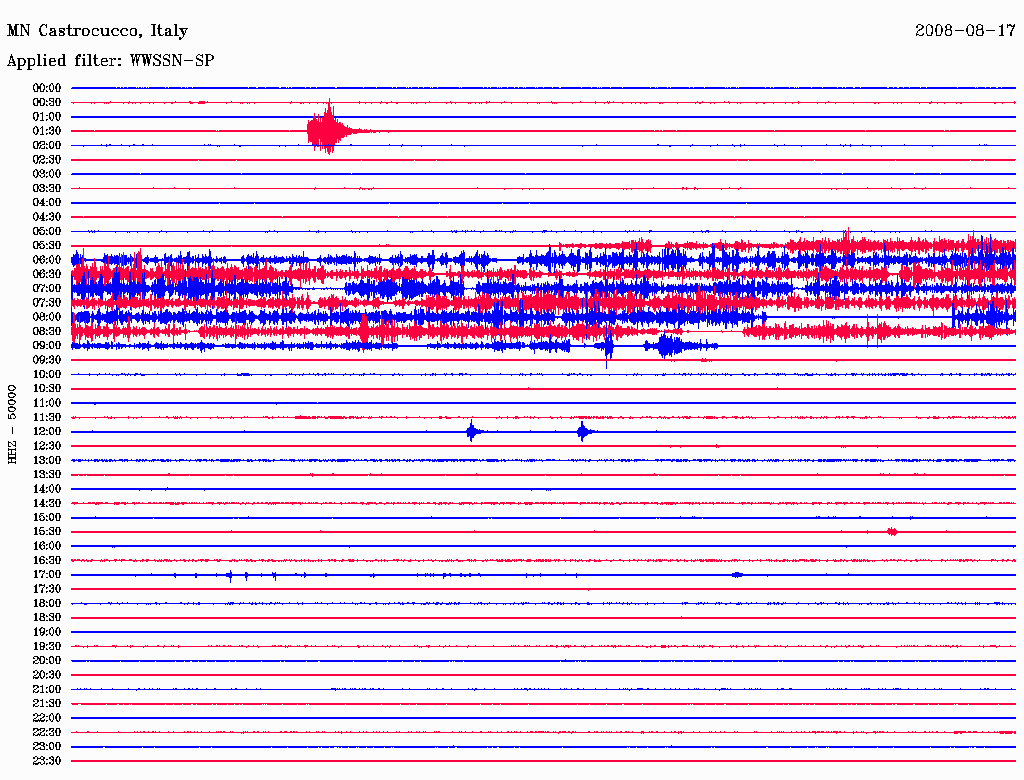Select the 04:00 time label
Screen dimensions: 1024x780
pos(47,203)
